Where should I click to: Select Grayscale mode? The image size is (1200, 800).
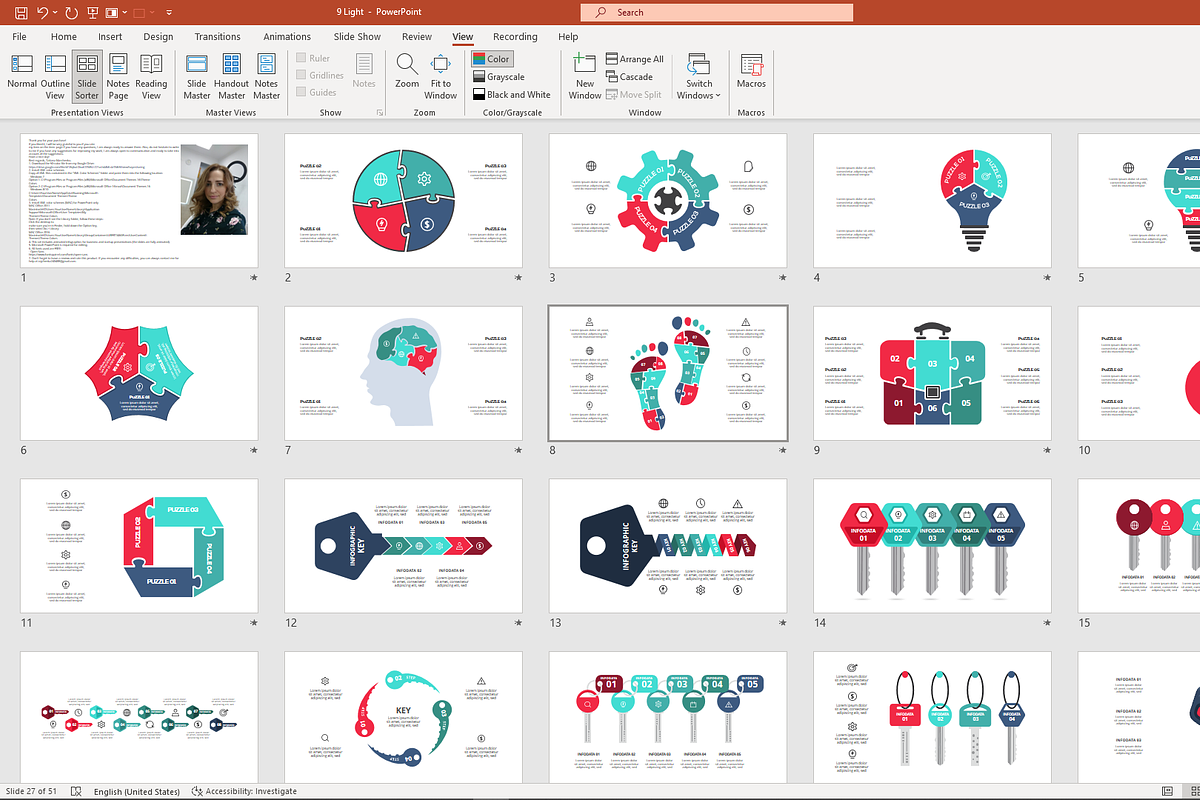499,77
